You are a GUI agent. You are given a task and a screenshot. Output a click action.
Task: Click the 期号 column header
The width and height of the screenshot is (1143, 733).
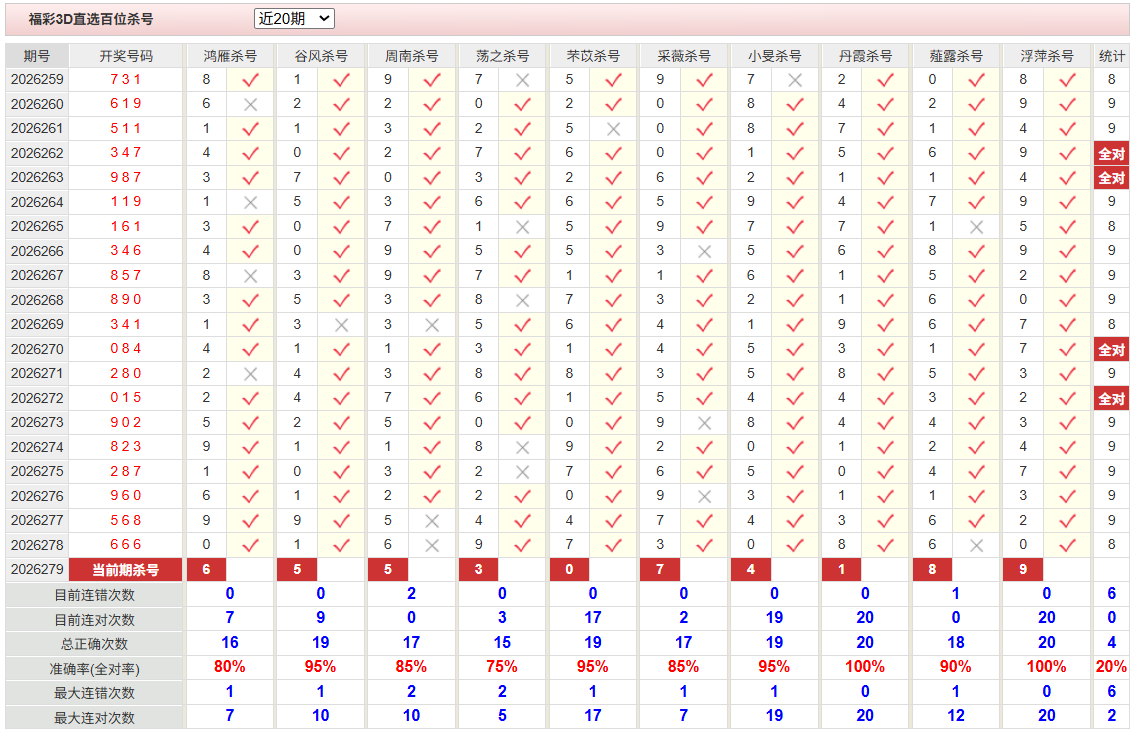tap(37, 56)
